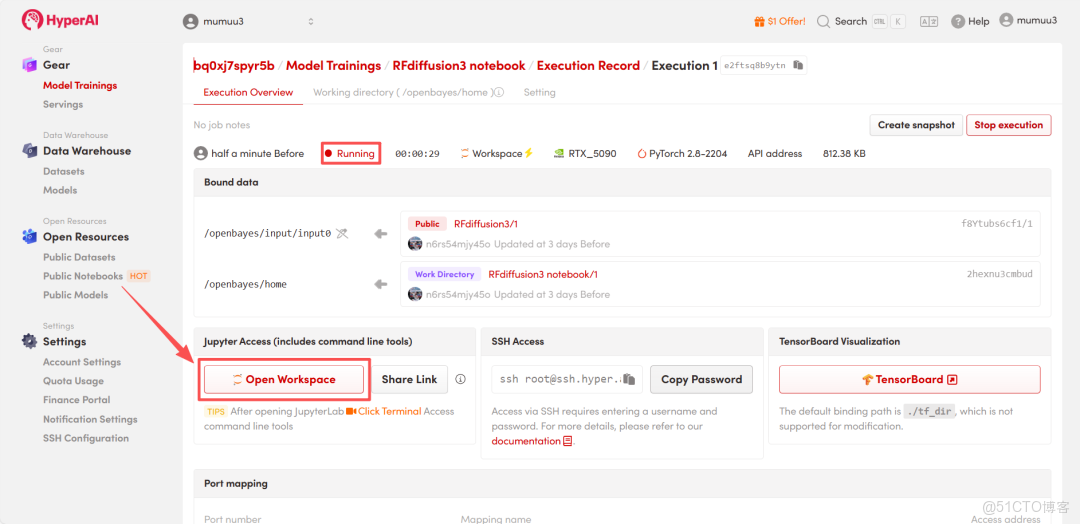Click the info icon beside Share Link
Image resolution: width=1080 pixels, height=524 pixels.
coord(461,379)
